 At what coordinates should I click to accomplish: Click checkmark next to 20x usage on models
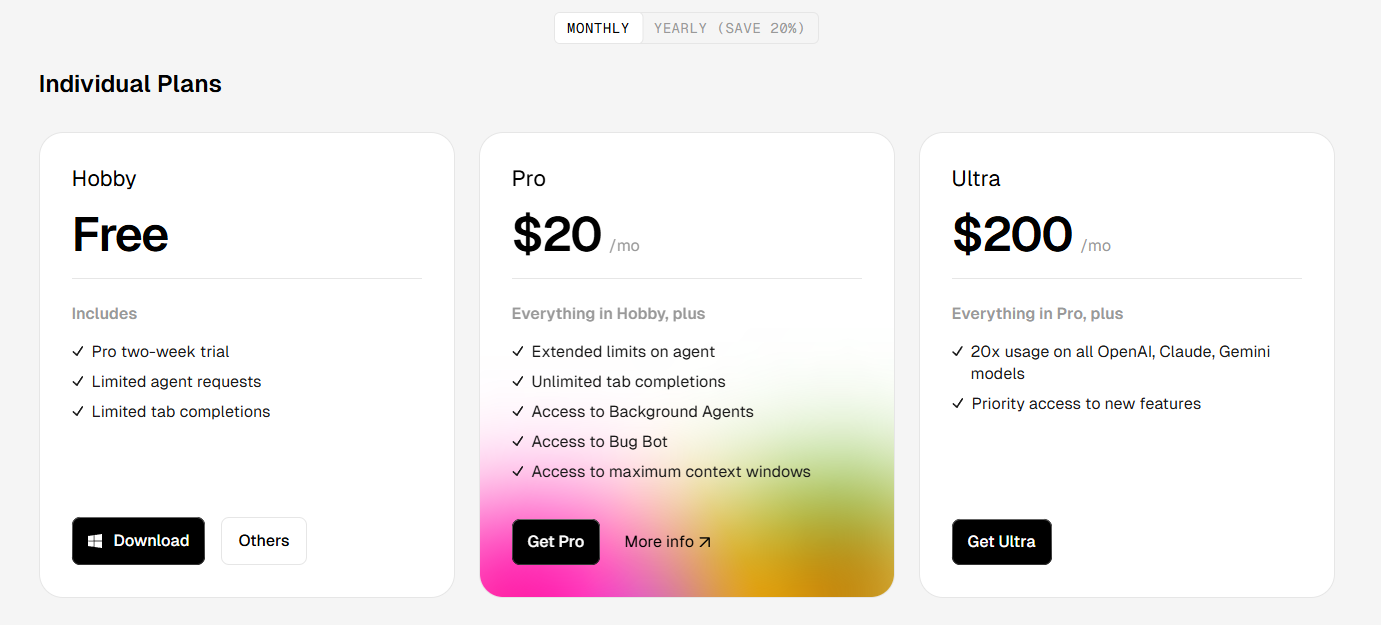[958, 352]
